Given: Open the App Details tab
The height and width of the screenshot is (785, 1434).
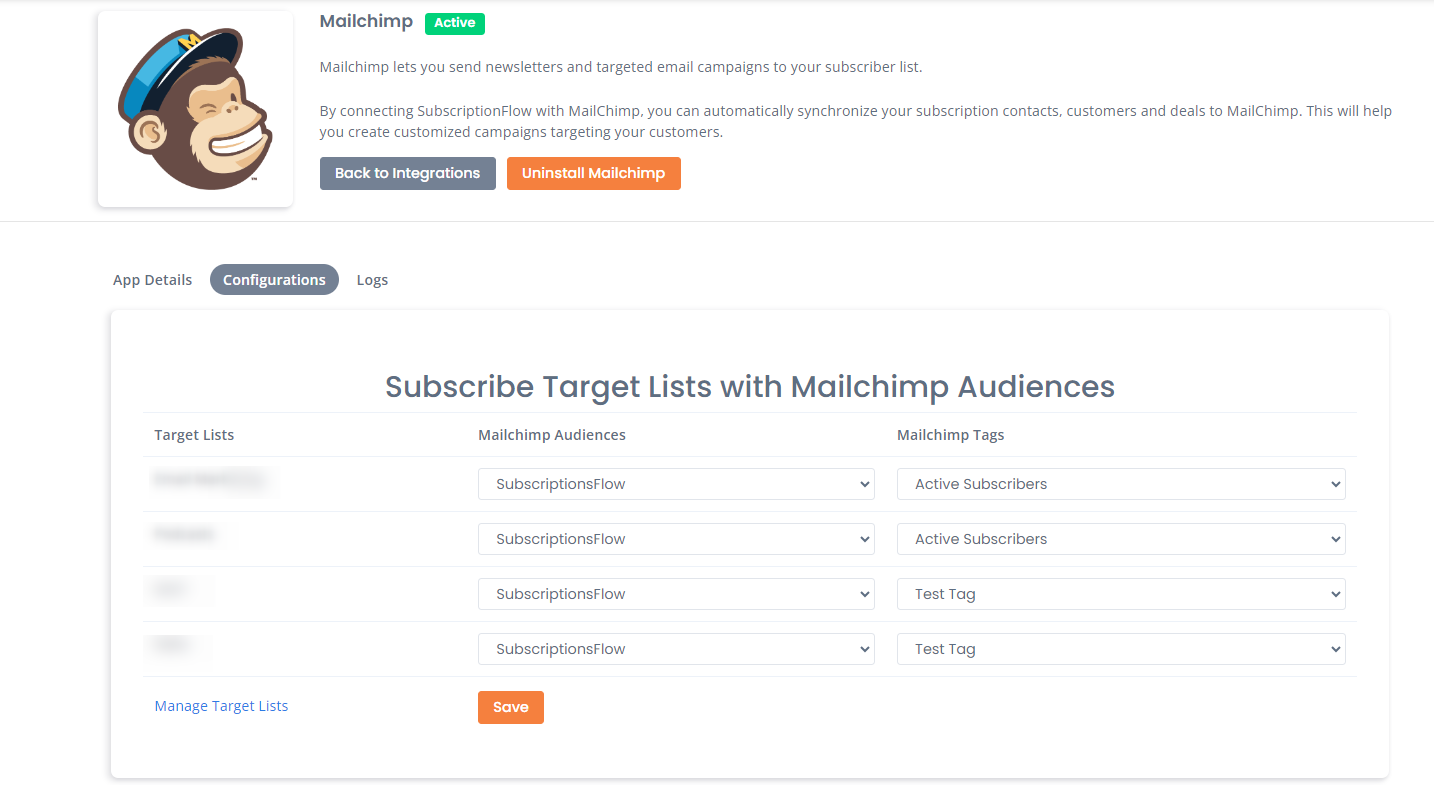Looking at the screenshot, I should point(152,280).
